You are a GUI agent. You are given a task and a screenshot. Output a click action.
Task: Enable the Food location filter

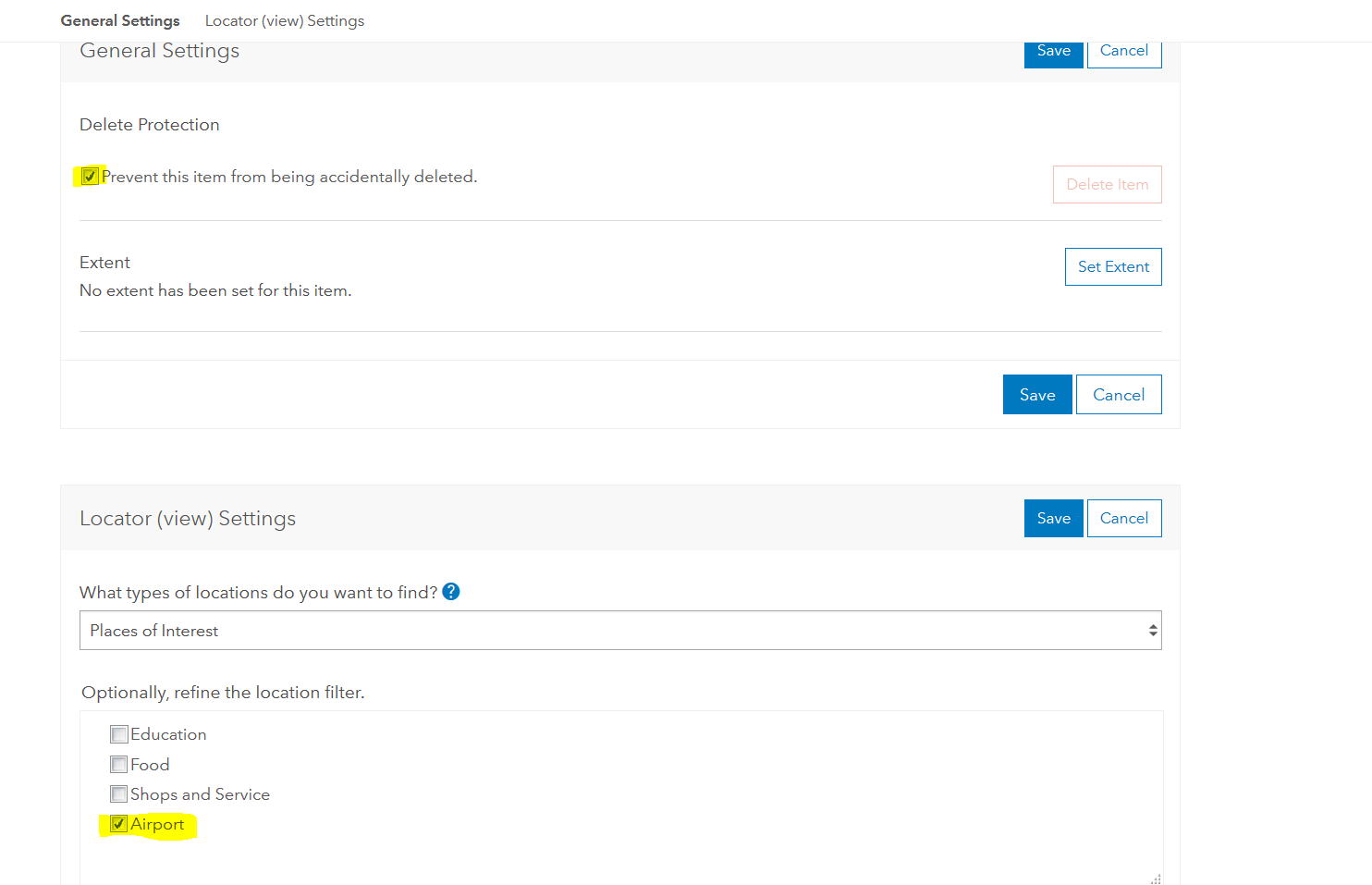point(119,765)
